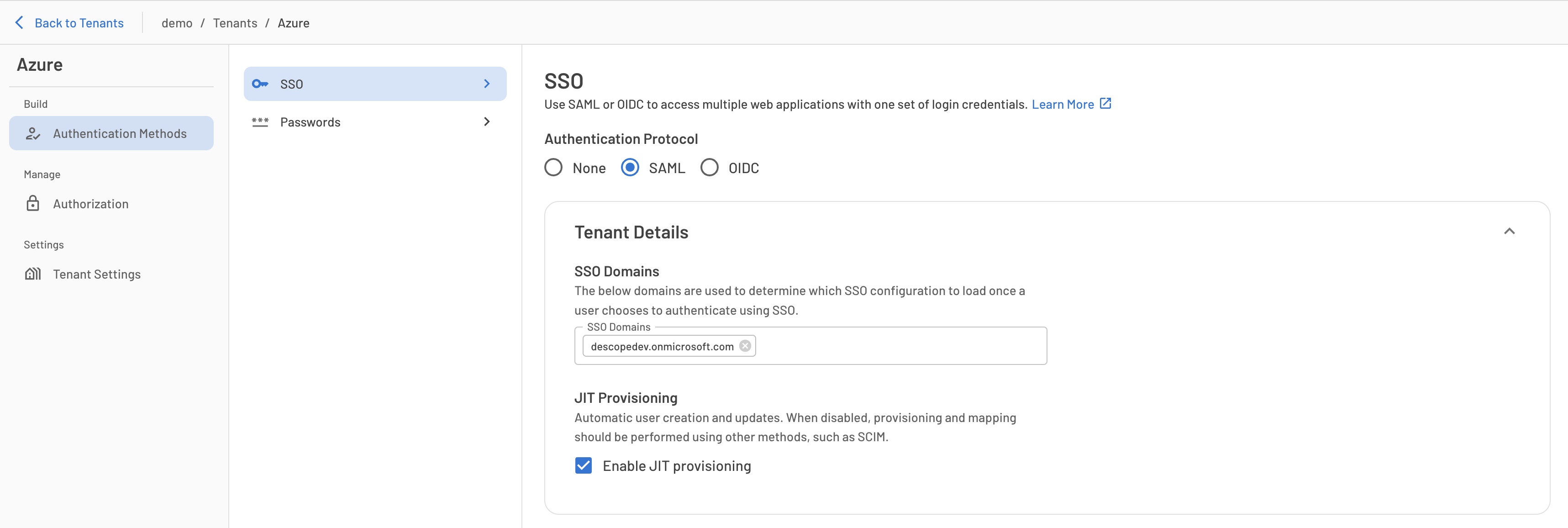Viewport: 1568px width, 528px height.
Task: Collapse the Tenant Details section
Action: tap(1511, 231)
